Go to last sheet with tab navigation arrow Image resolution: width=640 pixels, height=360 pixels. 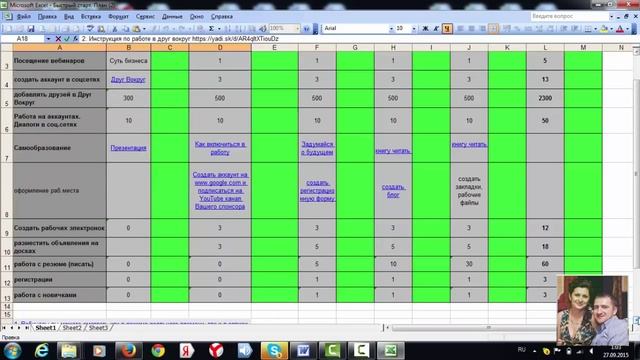[27, 328]
